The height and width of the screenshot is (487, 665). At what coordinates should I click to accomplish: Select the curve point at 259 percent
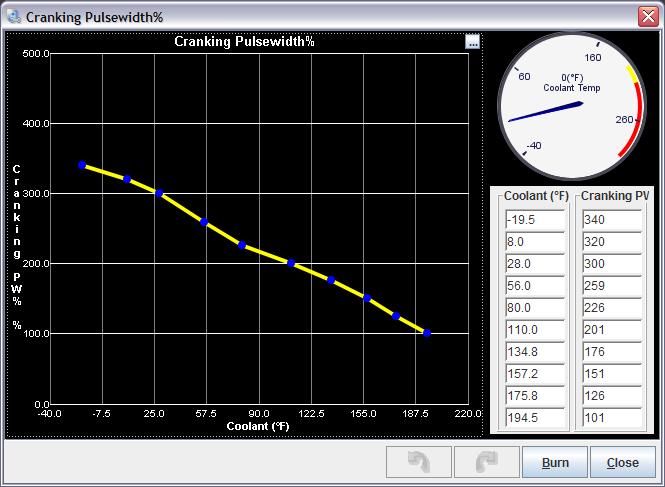(204, 222)
